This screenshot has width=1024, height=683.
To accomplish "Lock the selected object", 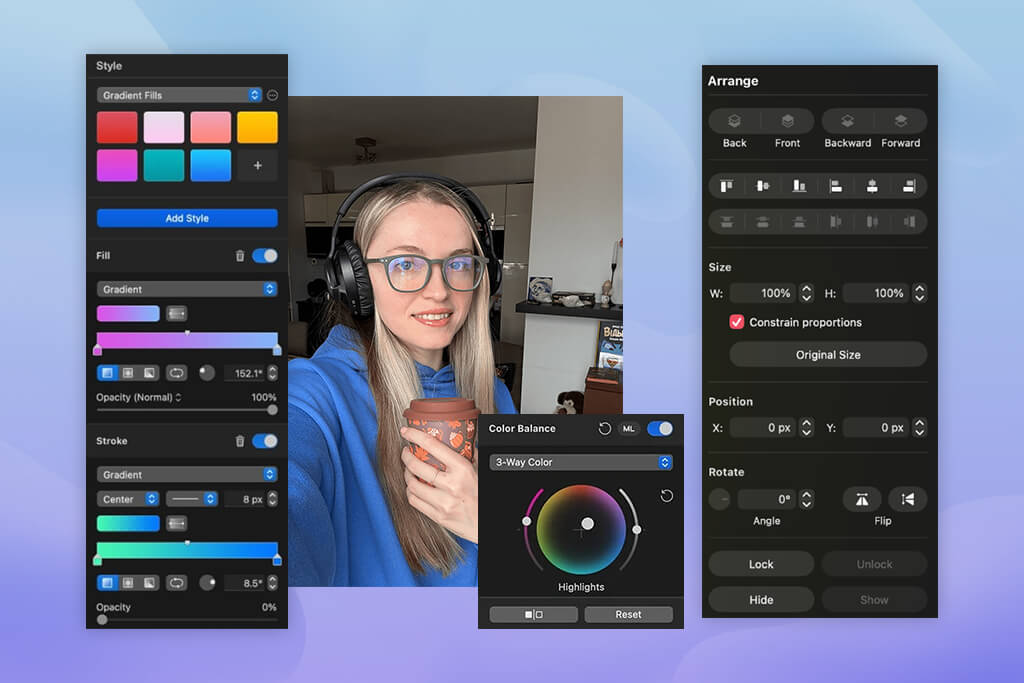I will [761, 564].
